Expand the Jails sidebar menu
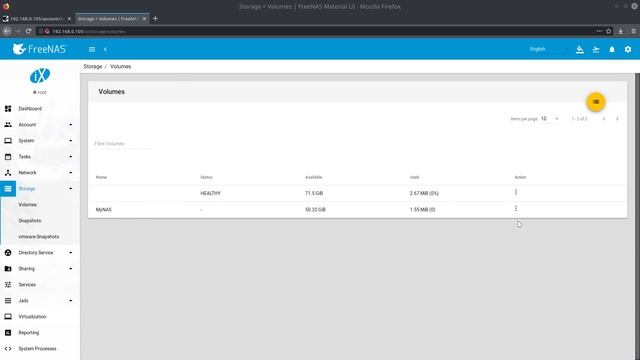The image size is (640, 360). (40, 301)
